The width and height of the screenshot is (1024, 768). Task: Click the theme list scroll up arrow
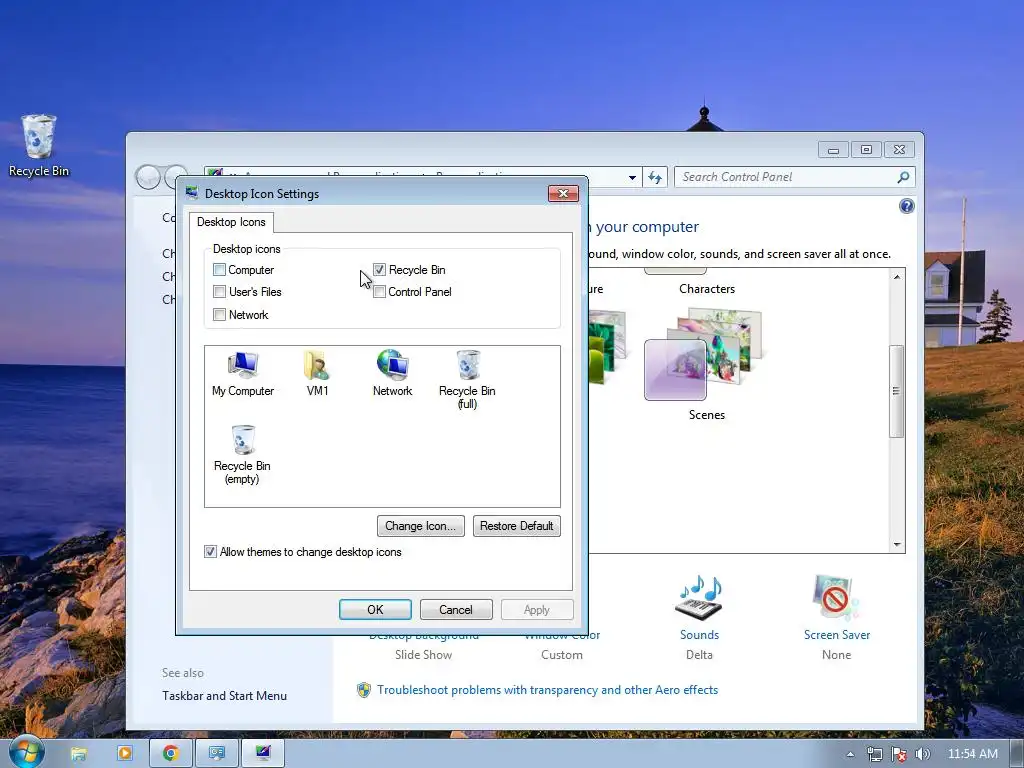[x=897, y=277]
